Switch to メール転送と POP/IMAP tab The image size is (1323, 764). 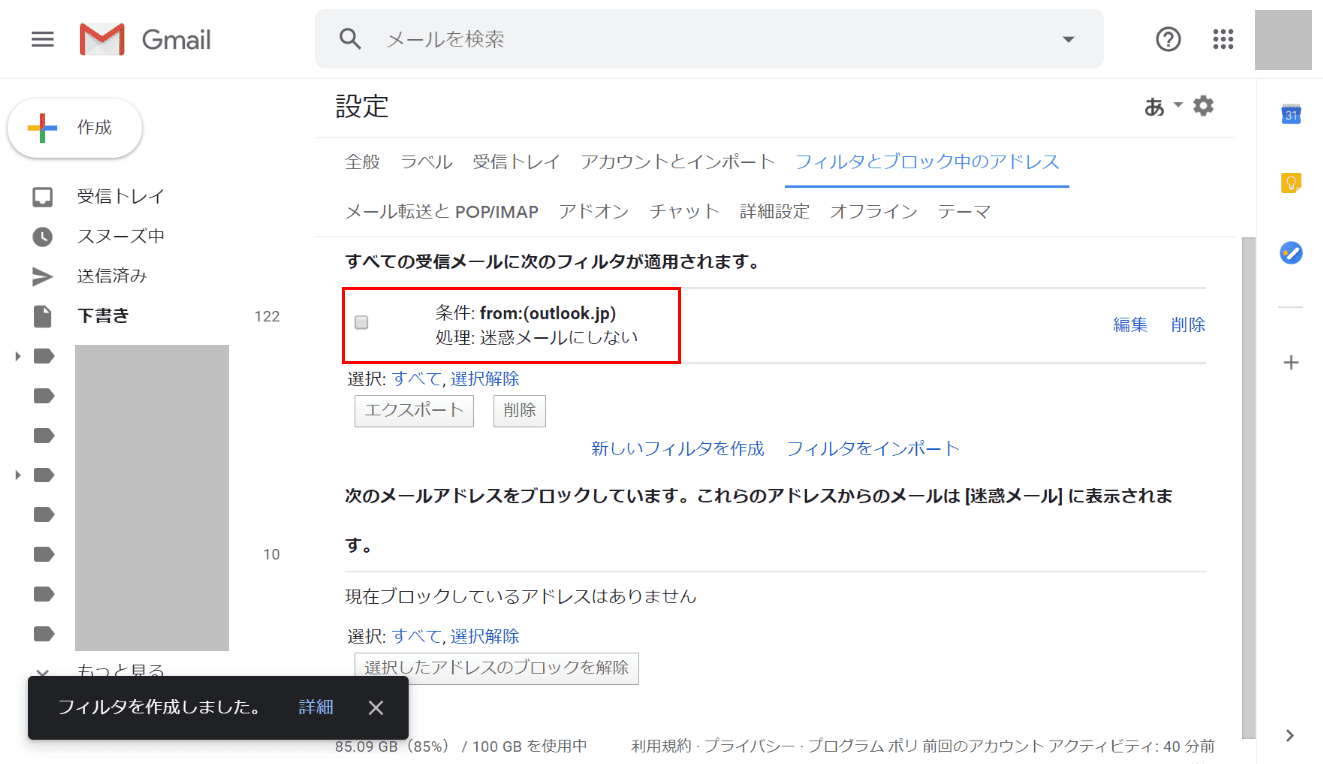(x=442, y=211)
